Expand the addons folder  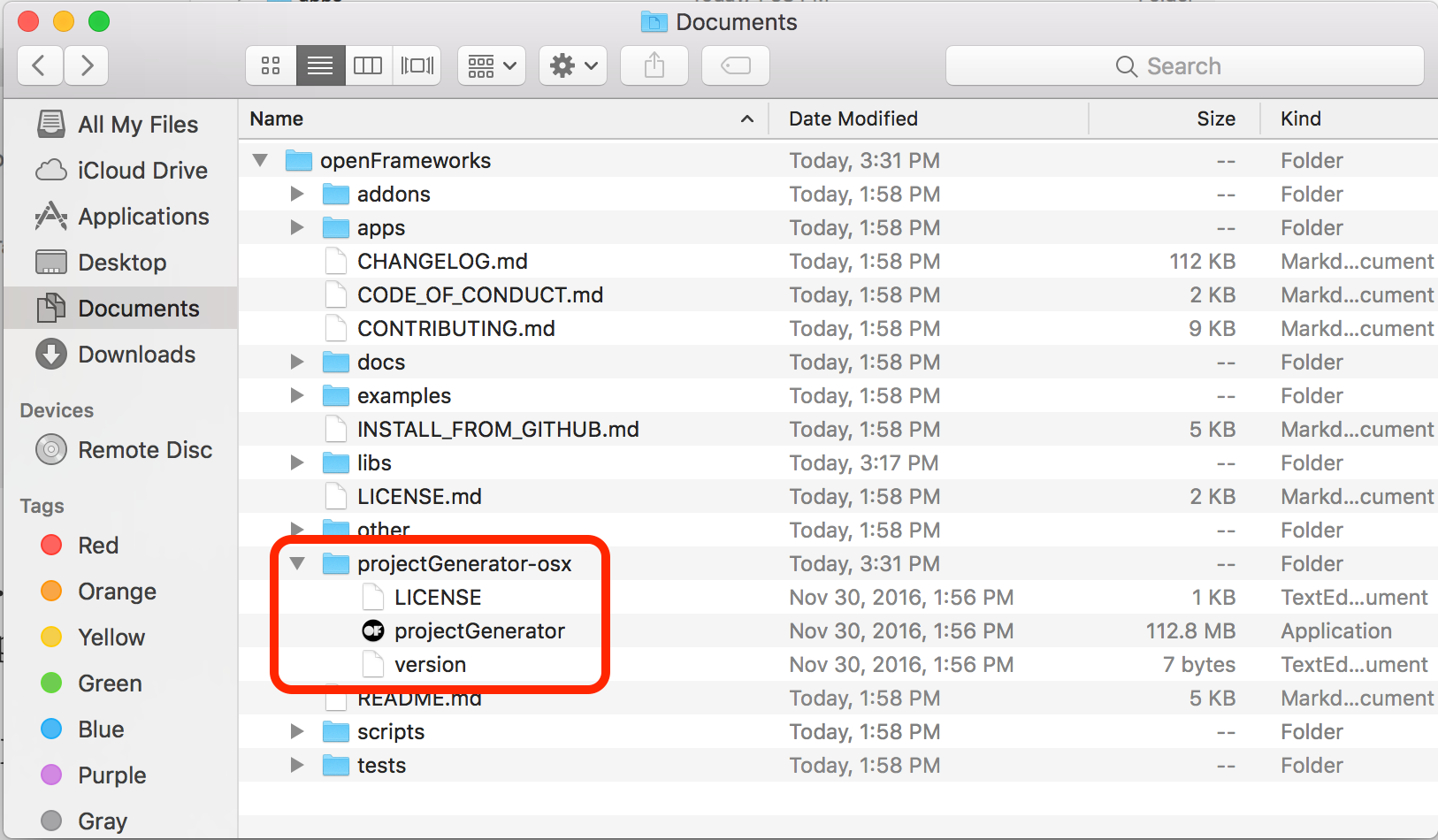(297, 194)
